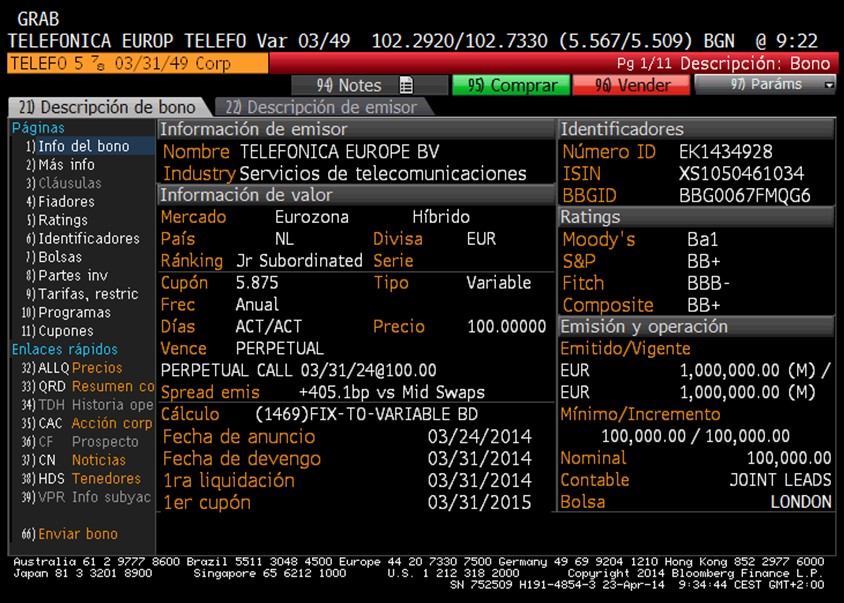
Task: Select the Info del bono page
Action: click(x=83, y=146)
